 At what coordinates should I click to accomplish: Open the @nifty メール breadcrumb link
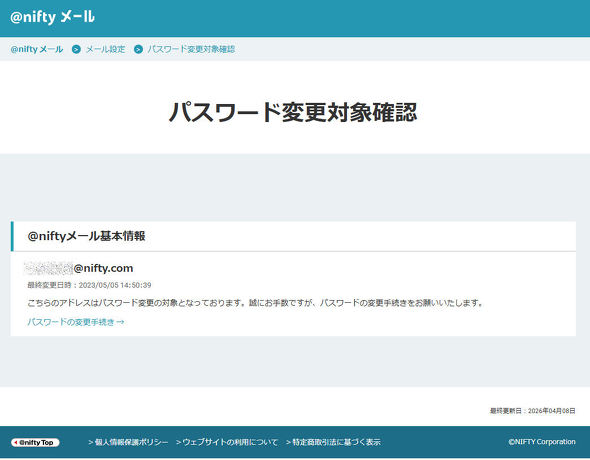pyautogui.click(x=37, y=49)
